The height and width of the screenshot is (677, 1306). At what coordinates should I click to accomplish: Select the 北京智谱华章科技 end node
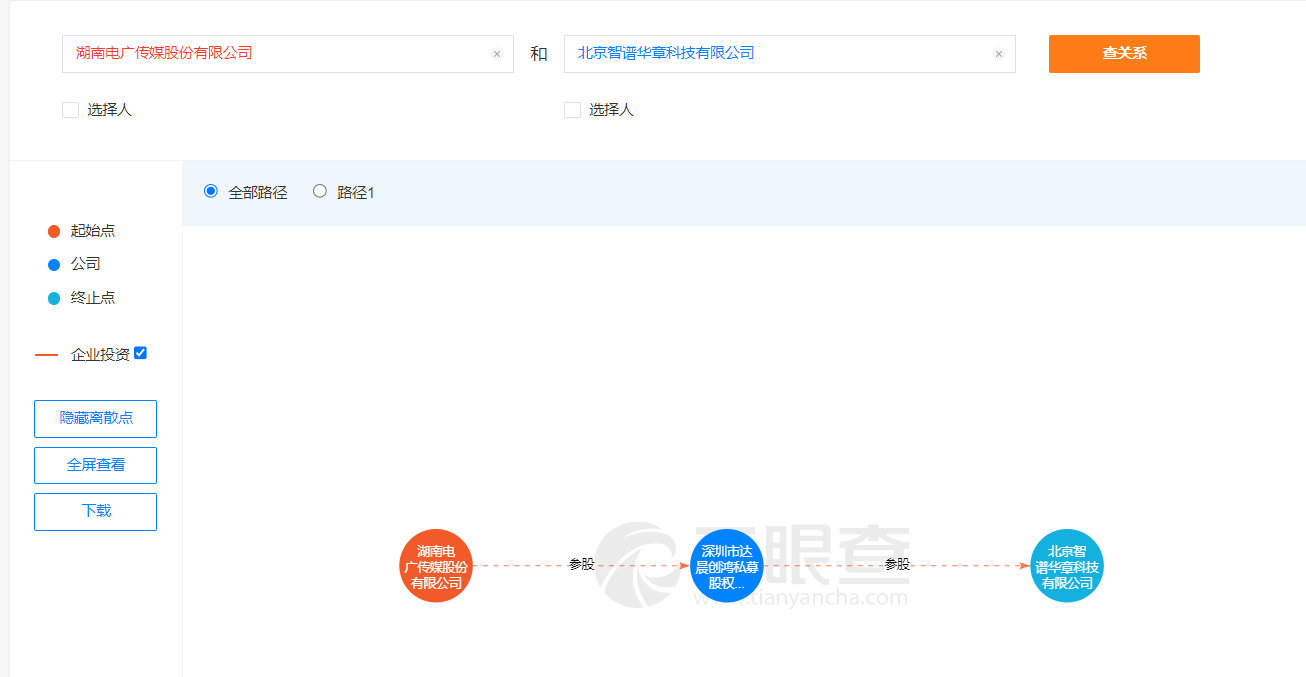point(1067,566)
